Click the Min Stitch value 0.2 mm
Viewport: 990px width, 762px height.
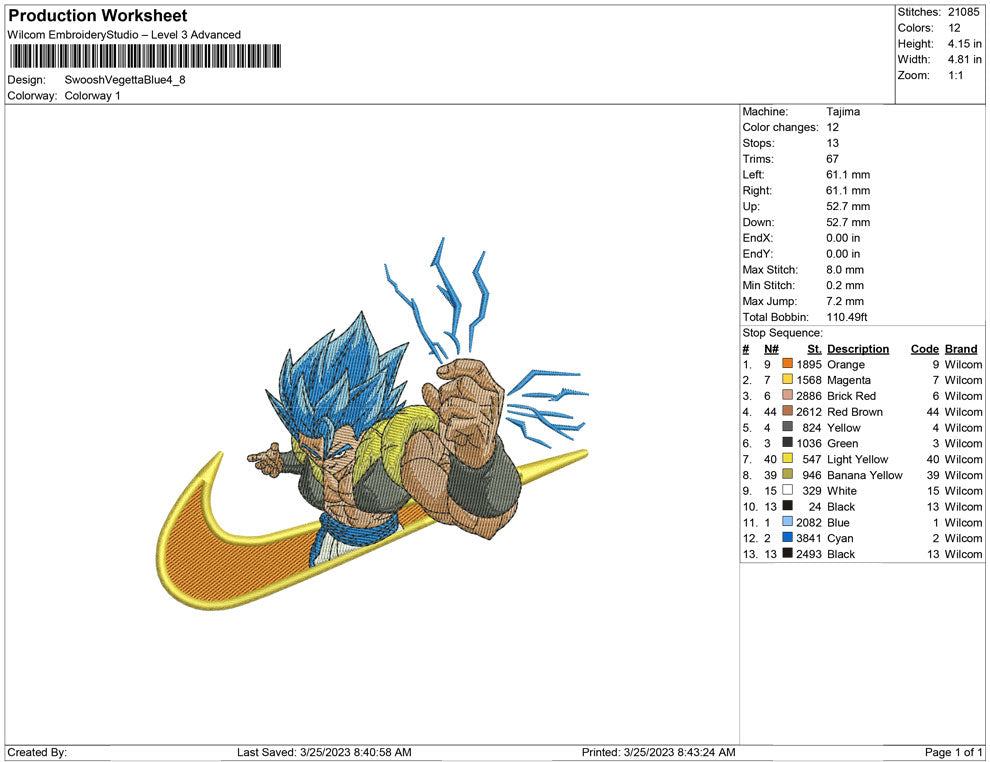(845, 285)
